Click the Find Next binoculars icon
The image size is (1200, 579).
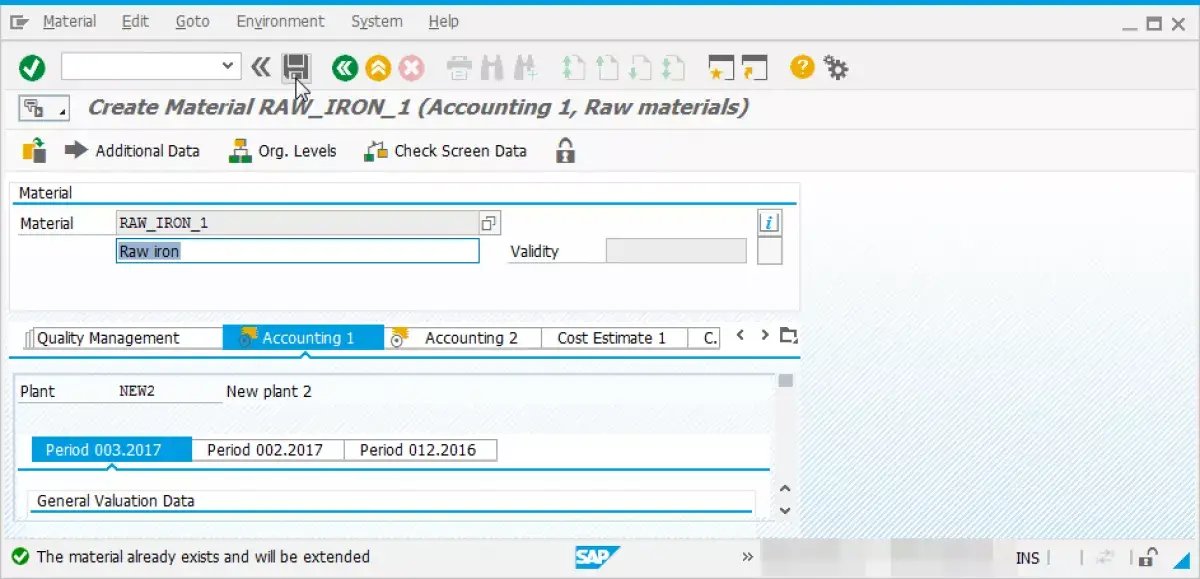click(524, 68)
